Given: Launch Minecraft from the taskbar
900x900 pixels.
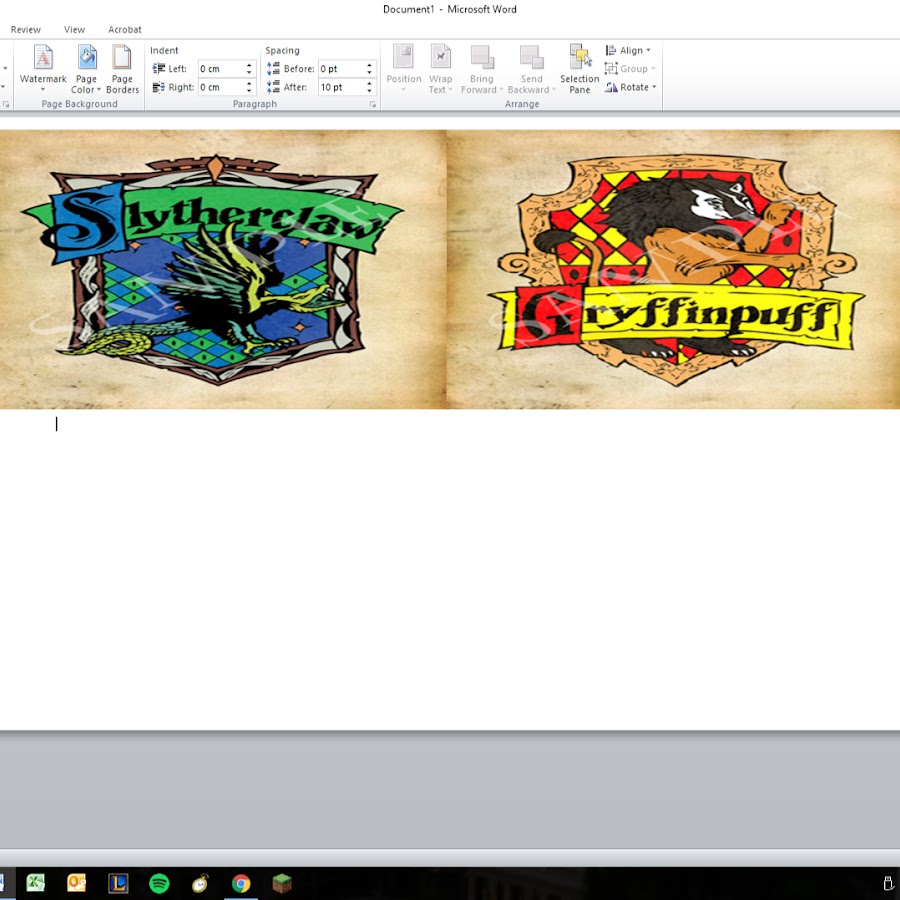Looking at the screenshot, I should click(x=282, y=883).
